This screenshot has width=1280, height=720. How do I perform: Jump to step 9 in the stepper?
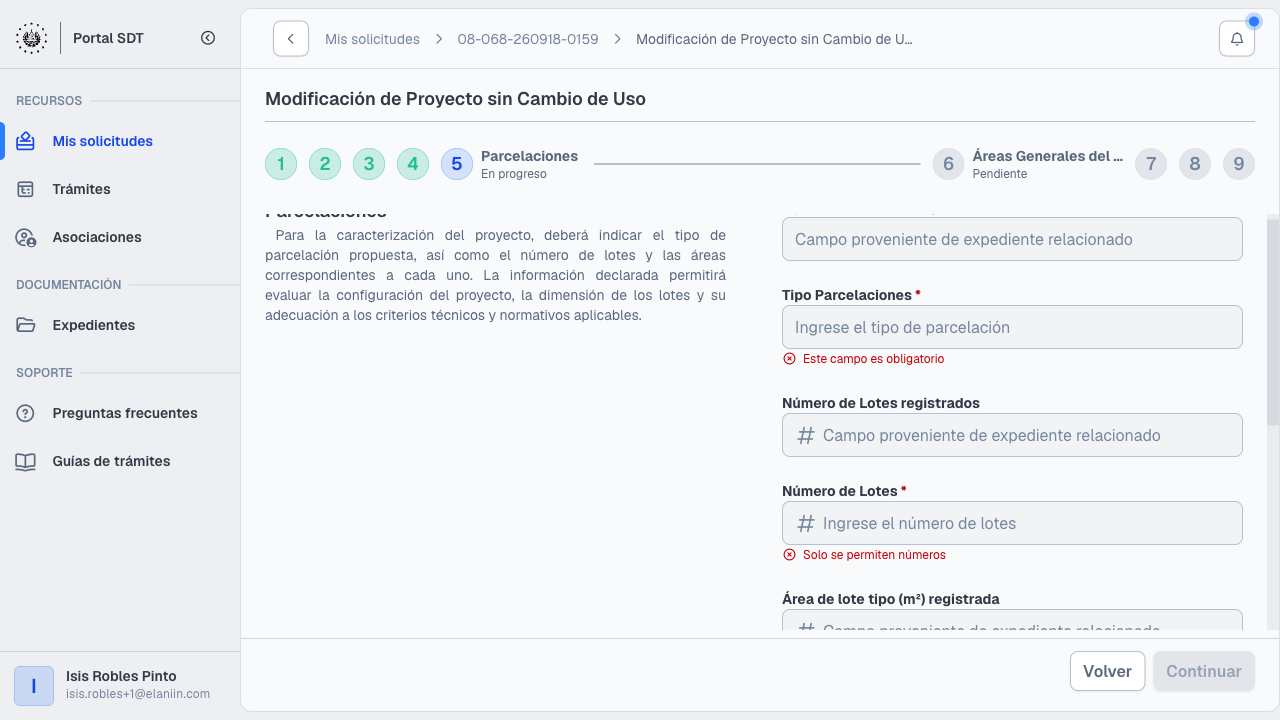pos(1239,164)
